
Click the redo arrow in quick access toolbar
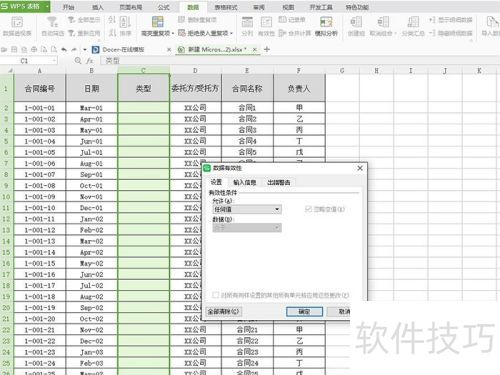tap(74, 50)
